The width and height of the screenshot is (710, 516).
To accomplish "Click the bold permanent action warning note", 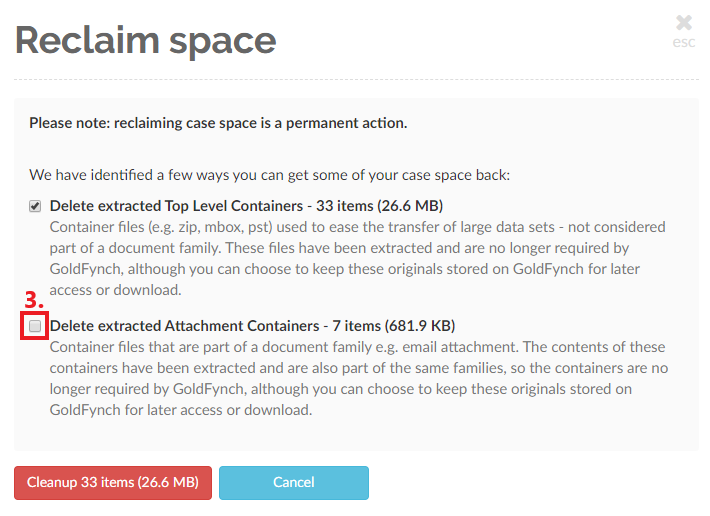I will (218, 123).
